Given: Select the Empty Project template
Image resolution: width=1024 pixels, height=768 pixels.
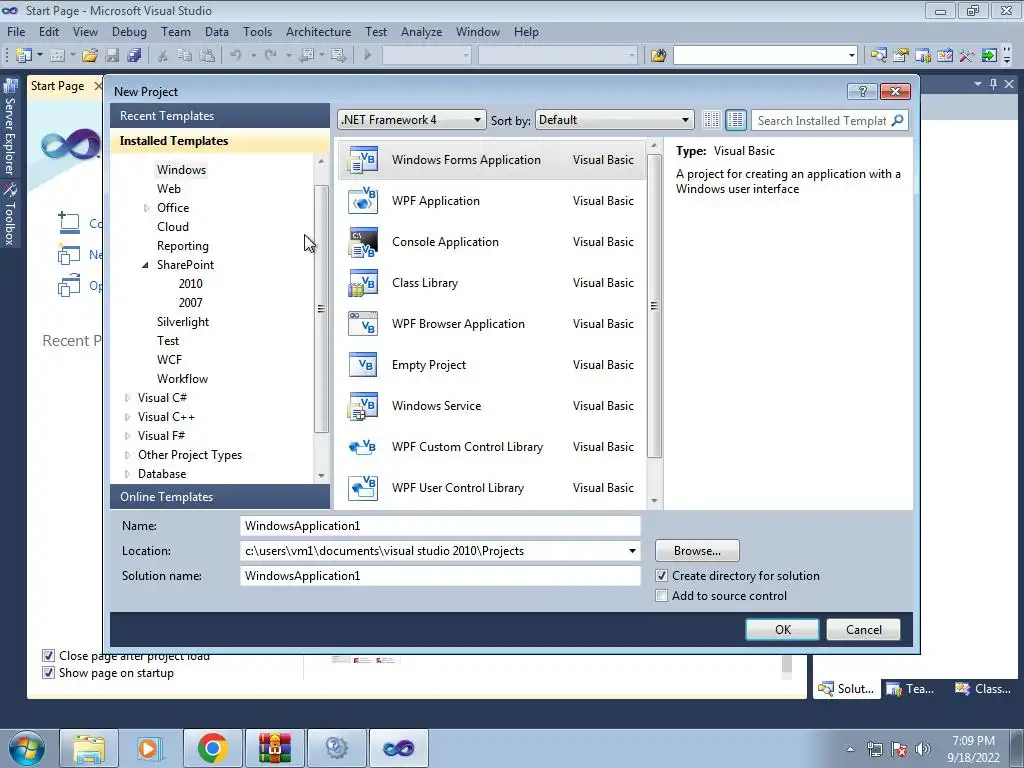Looking at the screenshot, I should click(x=491, y=365).
